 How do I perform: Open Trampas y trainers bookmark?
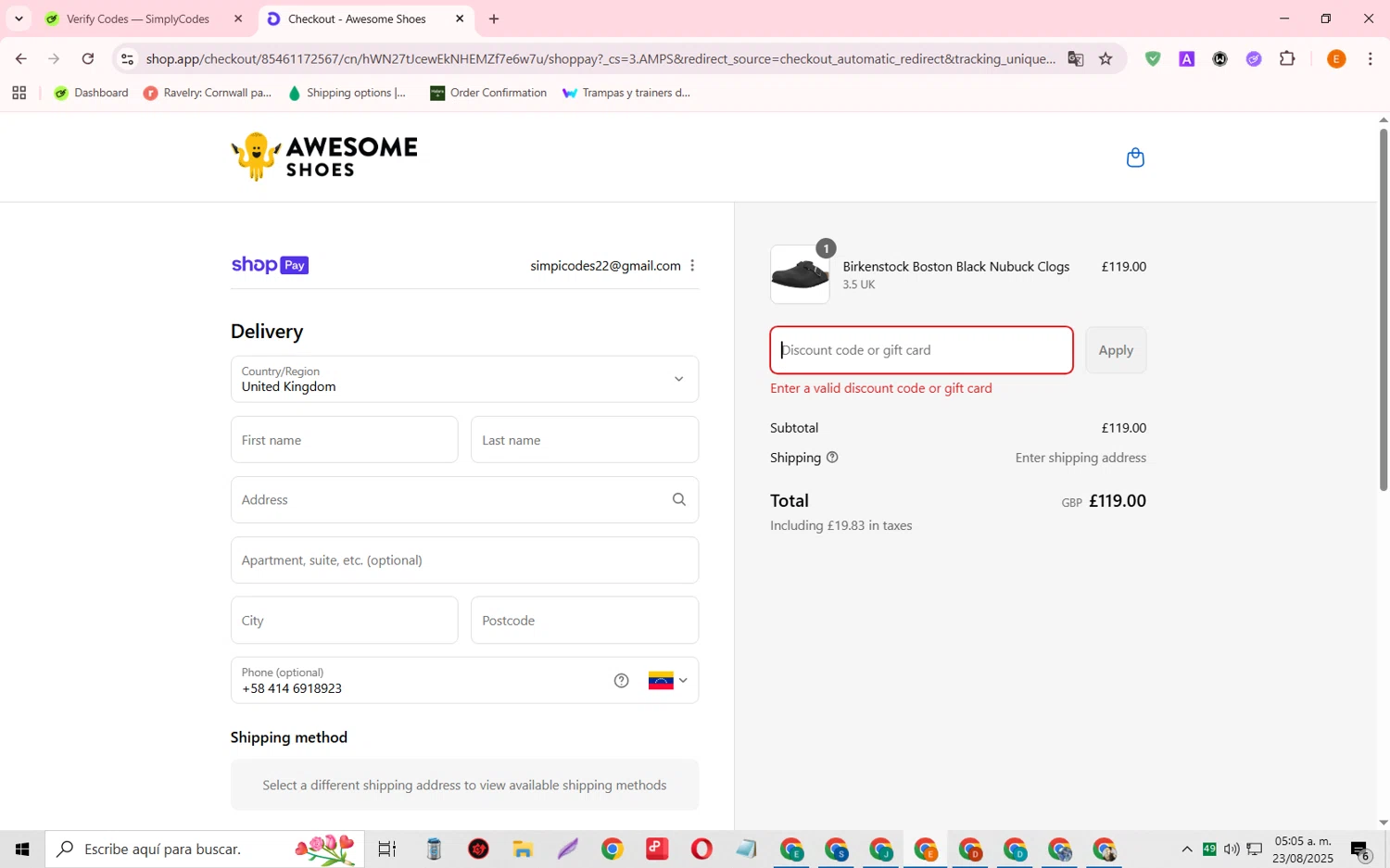626,93
